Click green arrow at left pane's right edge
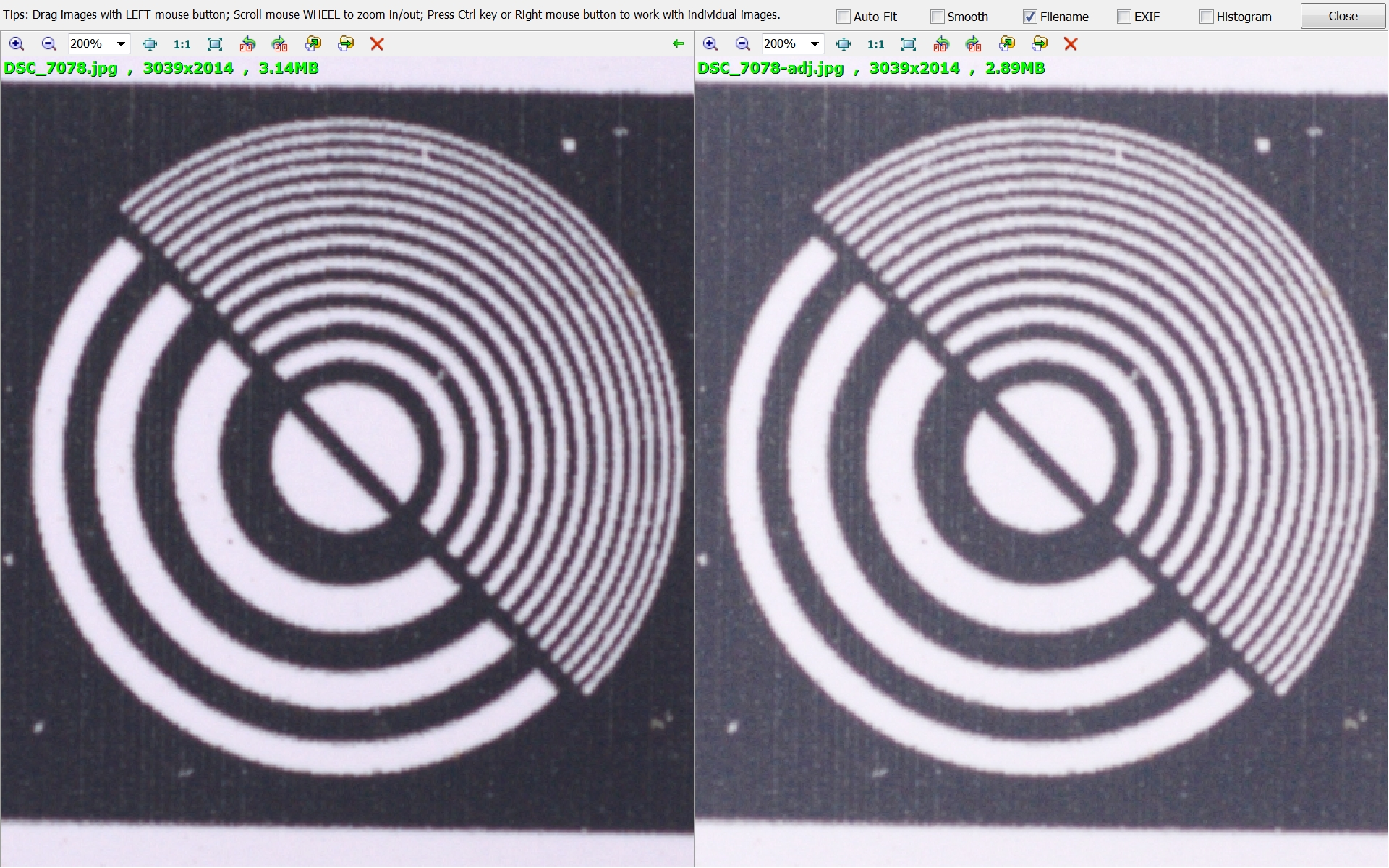Screen dimensions: 1389x868 (x=678, y=44)
